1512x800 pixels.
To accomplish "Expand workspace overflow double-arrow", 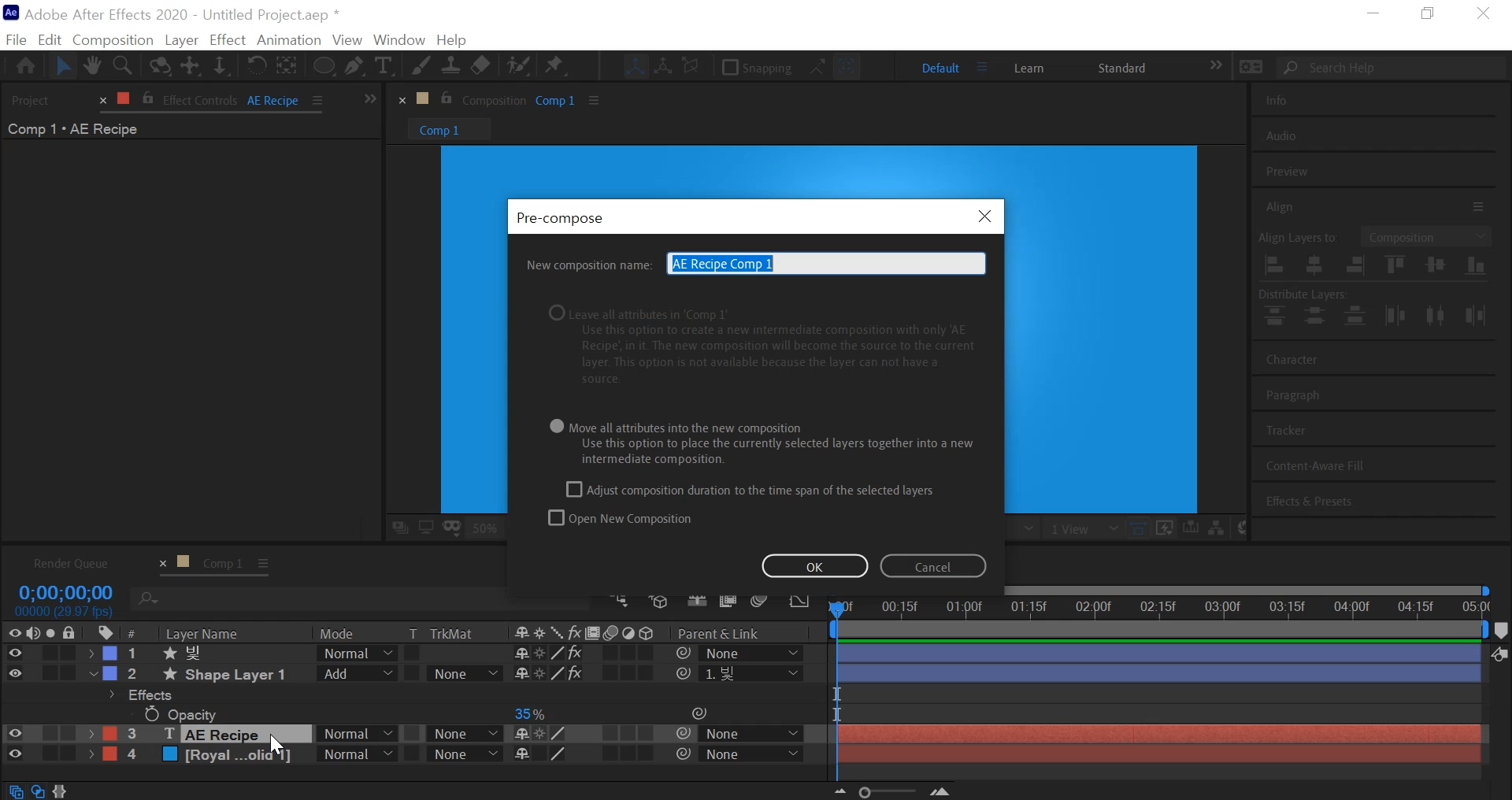I will [x=1216, y=66].
